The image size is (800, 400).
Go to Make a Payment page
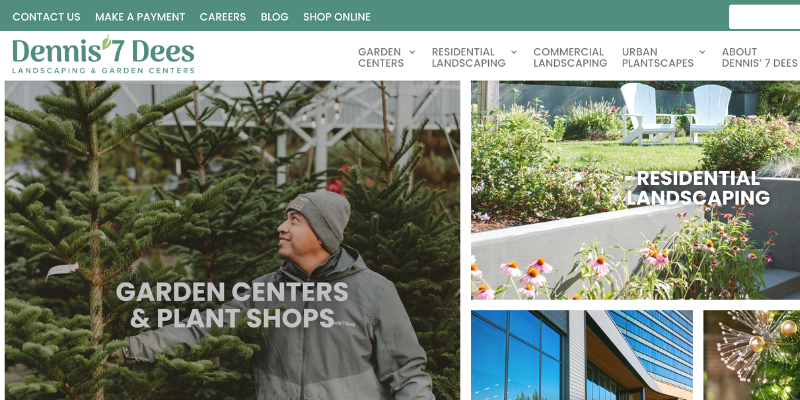(x=140, y=17)
